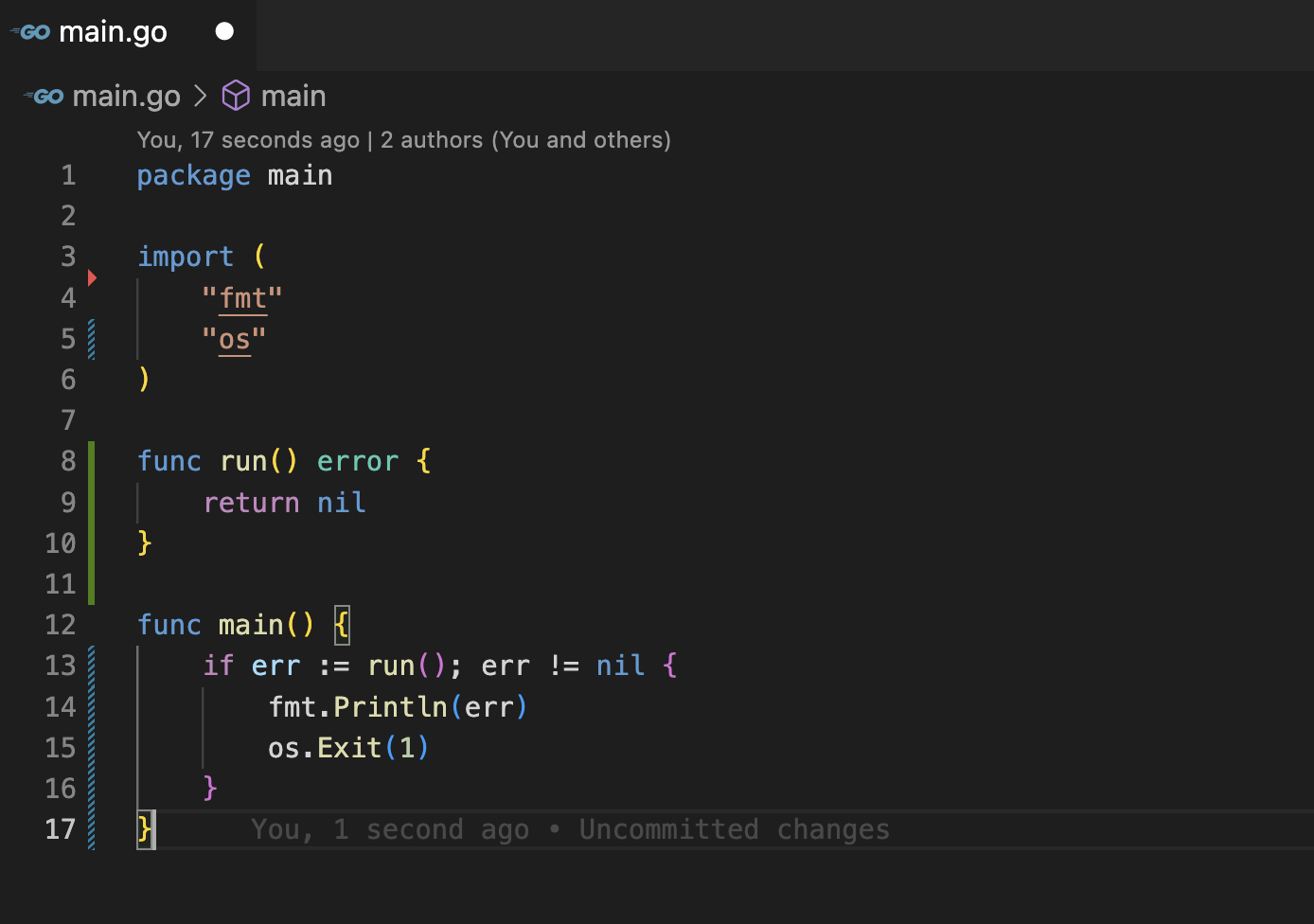1314x924 pixels.
Task: Click the Go file icon in the breadcrumb
Action: click(x=44, y=97)
